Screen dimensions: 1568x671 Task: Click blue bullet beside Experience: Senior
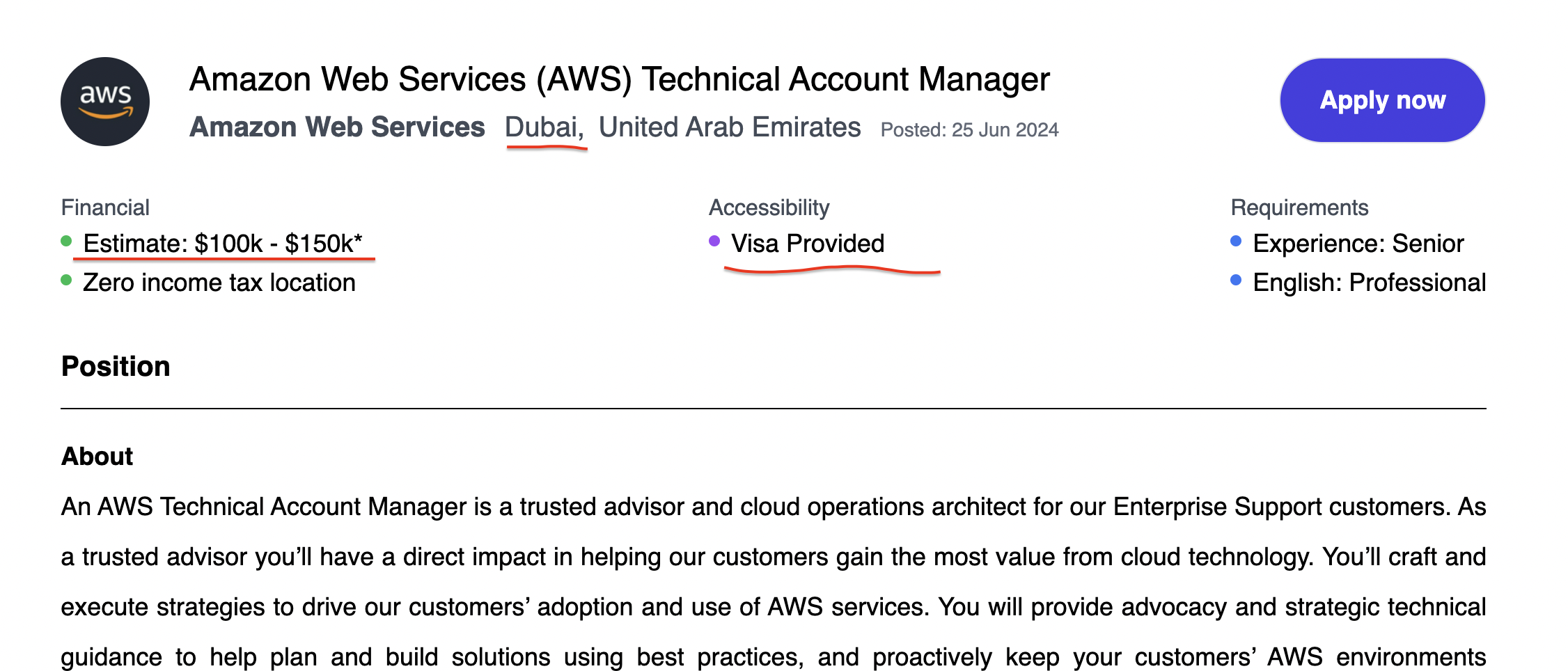[x=1237, y=242]
